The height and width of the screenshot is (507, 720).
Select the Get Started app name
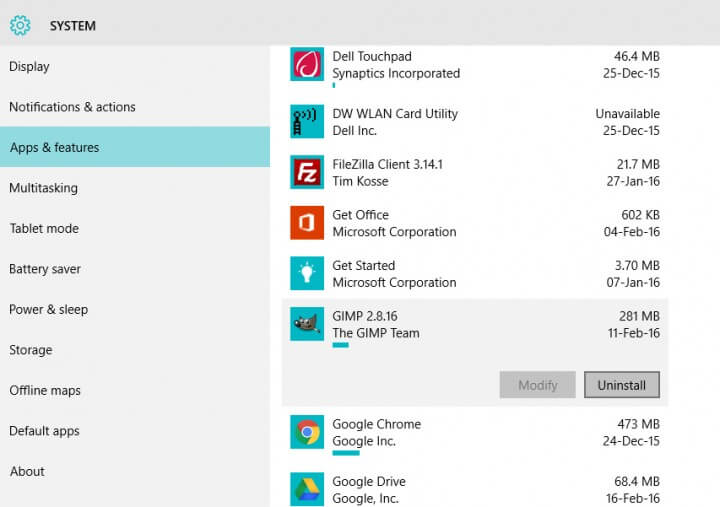364,265
